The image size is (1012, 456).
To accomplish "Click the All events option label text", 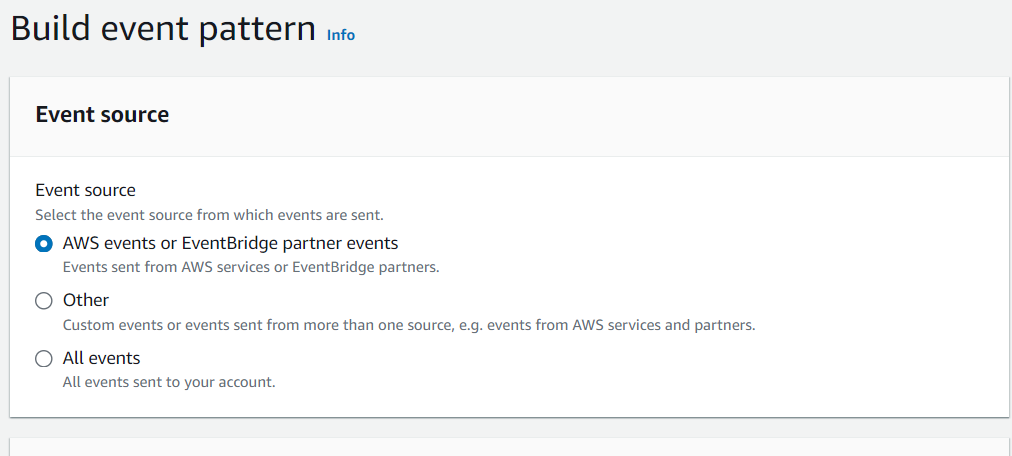I will 101,358.
